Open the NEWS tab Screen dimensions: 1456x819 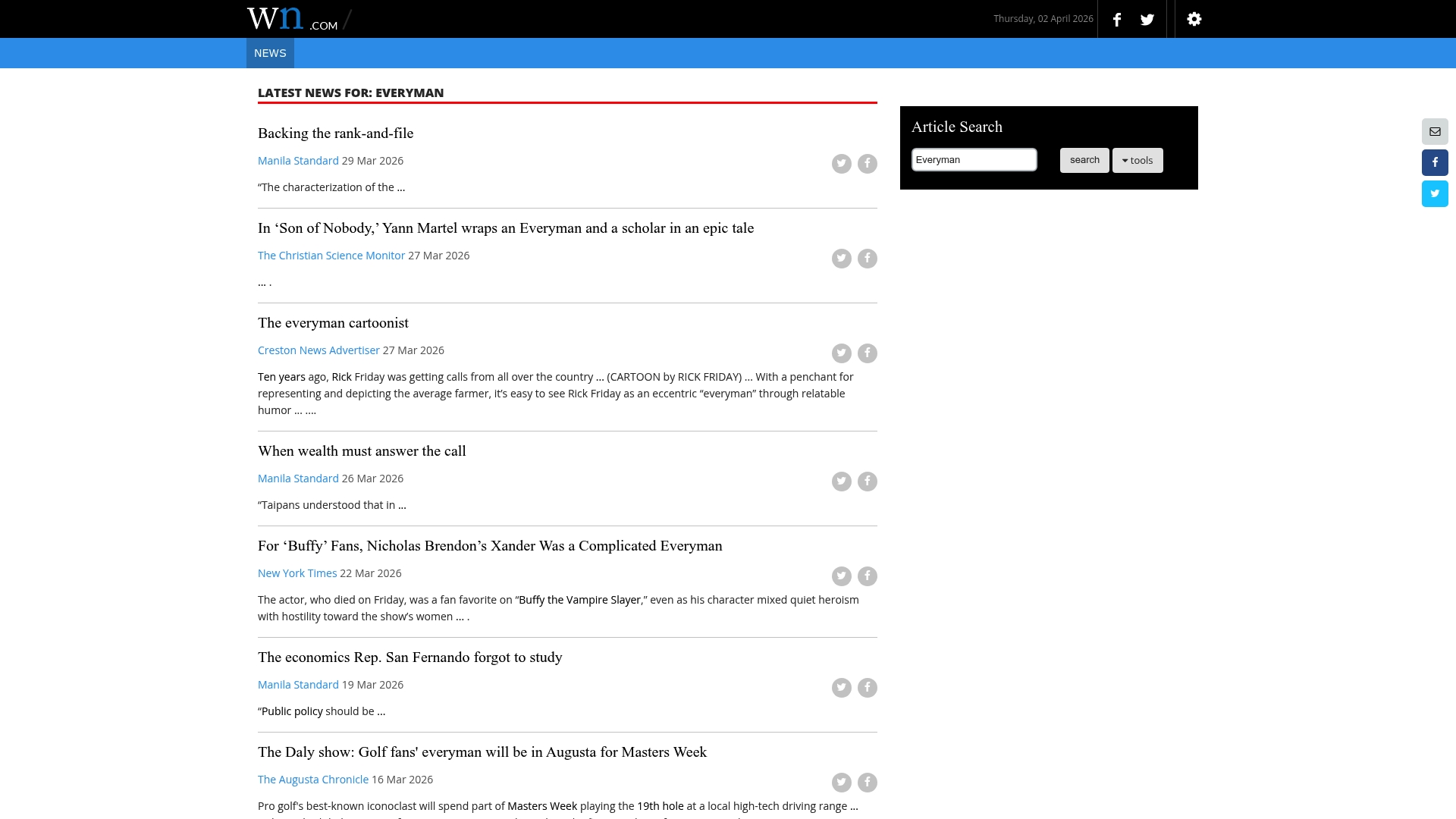(x=270, y=53)
